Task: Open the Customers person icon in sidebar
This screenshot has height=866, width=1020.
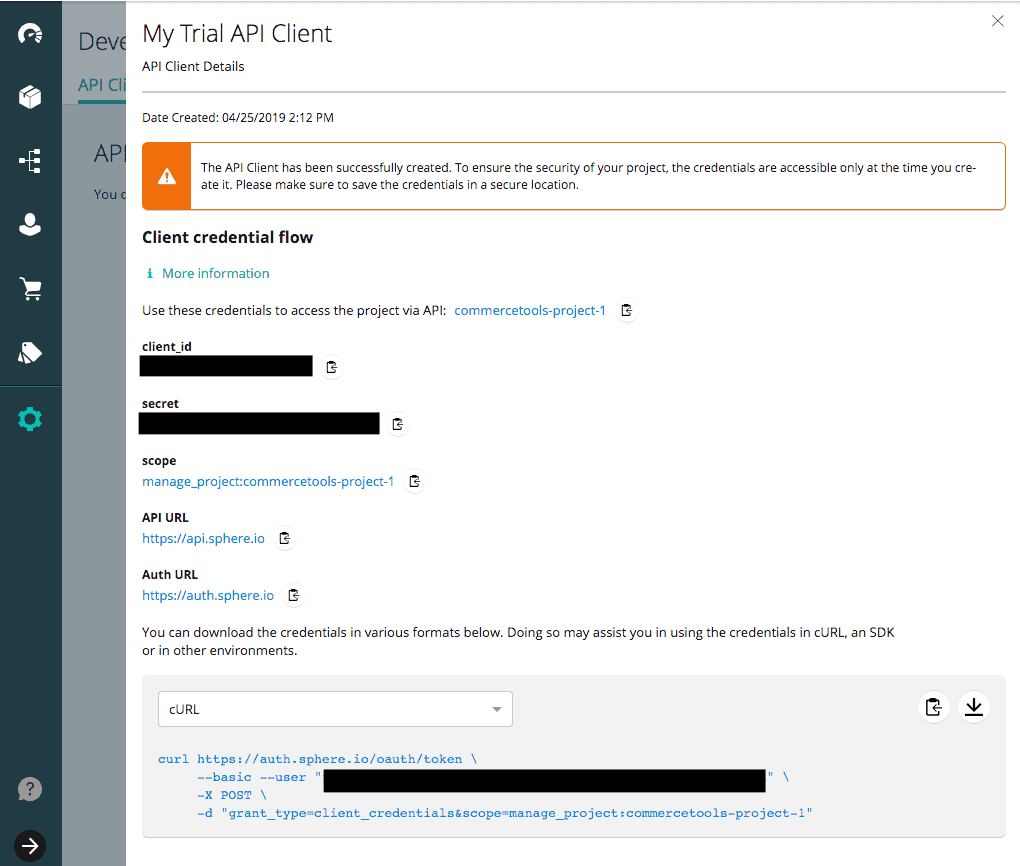Action: [30, 225]
